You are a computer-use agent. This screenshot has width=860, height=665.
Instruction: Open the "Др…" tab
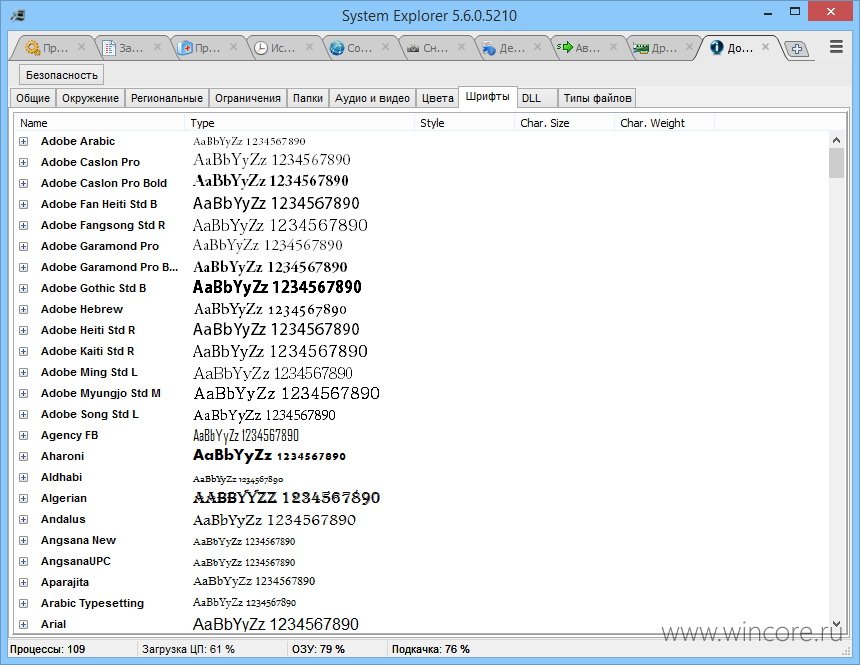658,48
